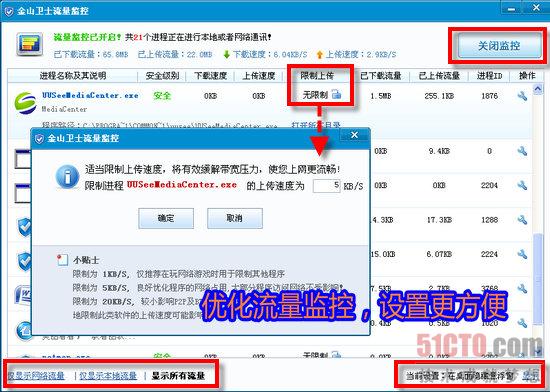Open the 打开所在目录 link

pos(316,125)
